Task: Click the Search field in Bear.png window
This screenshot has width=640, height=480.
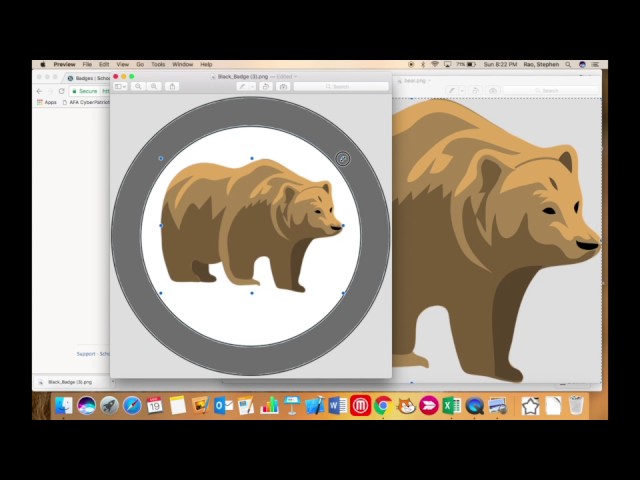Action: pyautogui.click(x=550, y=91)
